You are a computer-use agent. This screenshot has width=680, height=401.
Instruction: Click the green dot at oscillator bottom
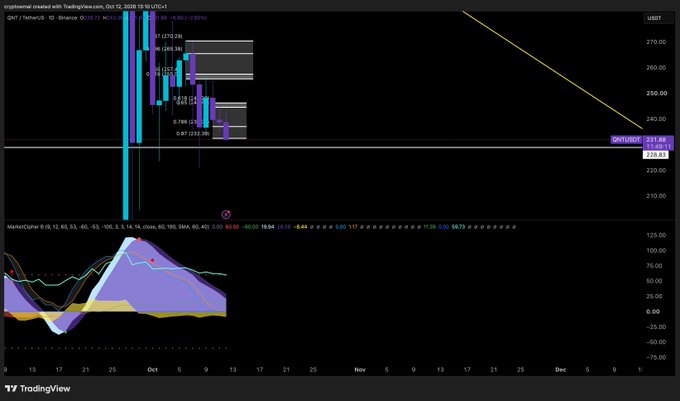65,333
